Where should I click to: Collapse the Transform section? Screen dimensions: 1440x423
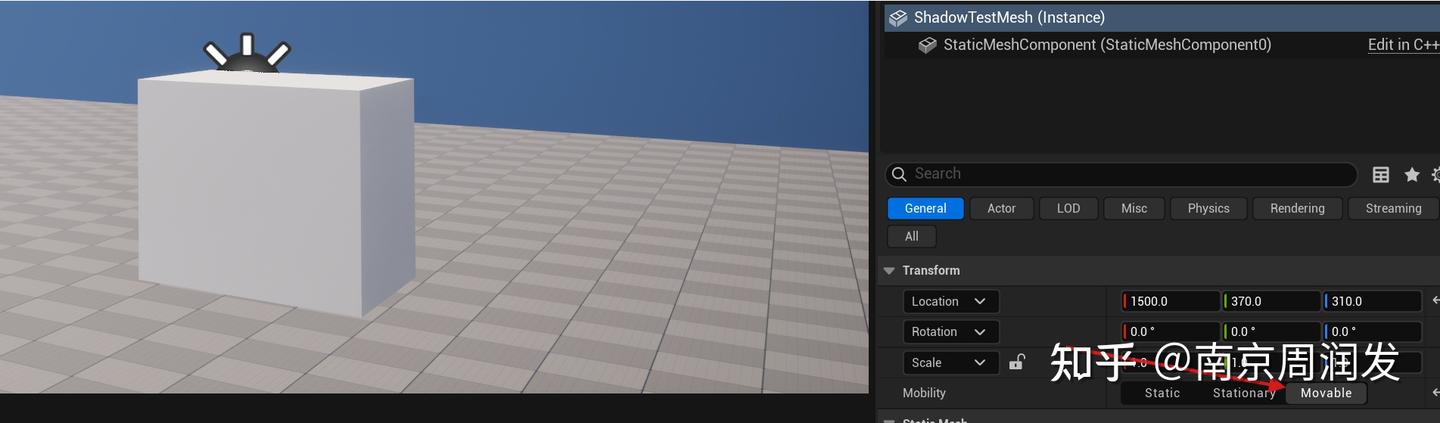pos(888,271)
